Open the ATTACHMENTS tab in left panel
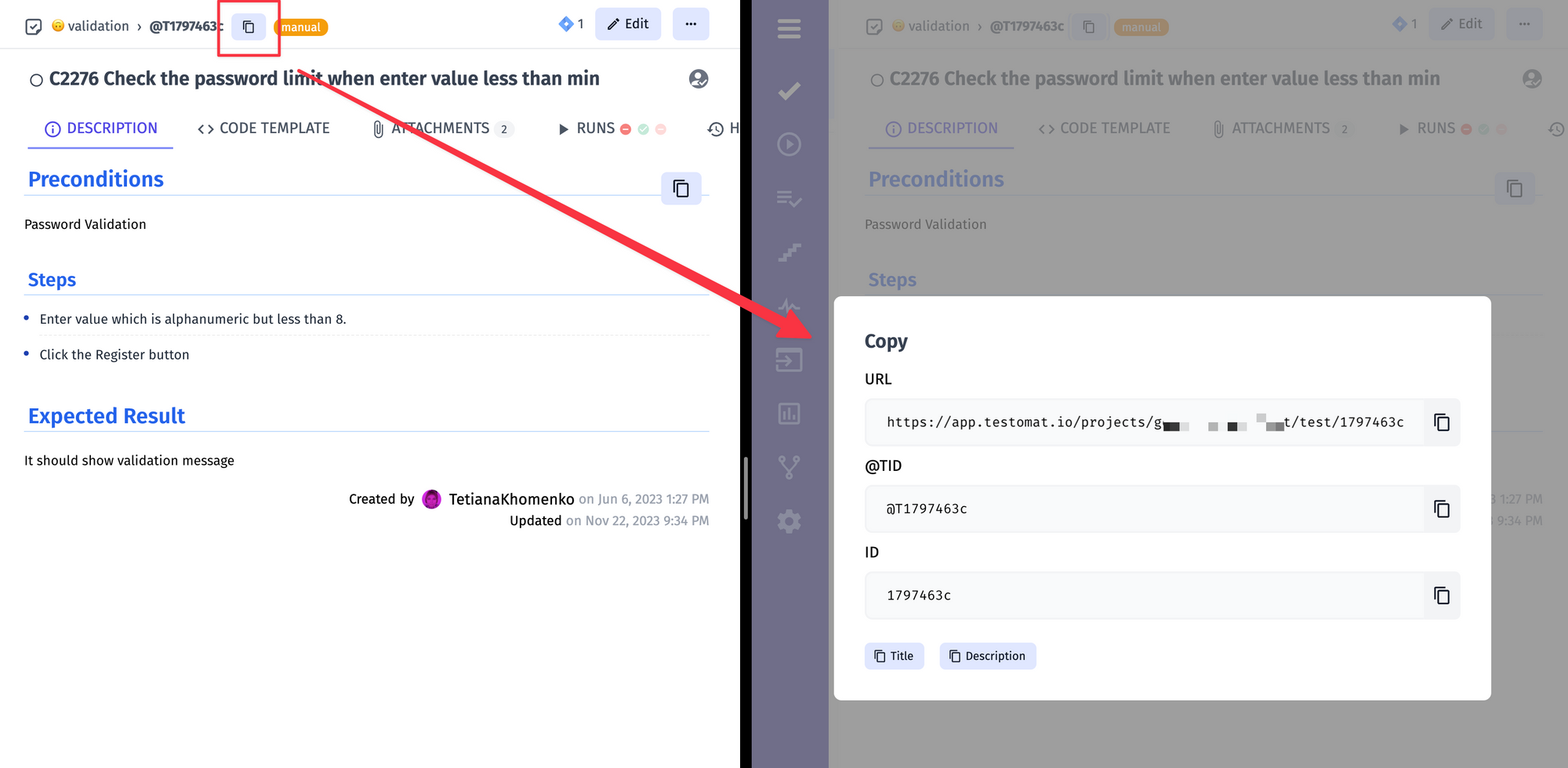The height and width of the screenshot is (768, 1568). pyautogui.click(x=442, y=129)
